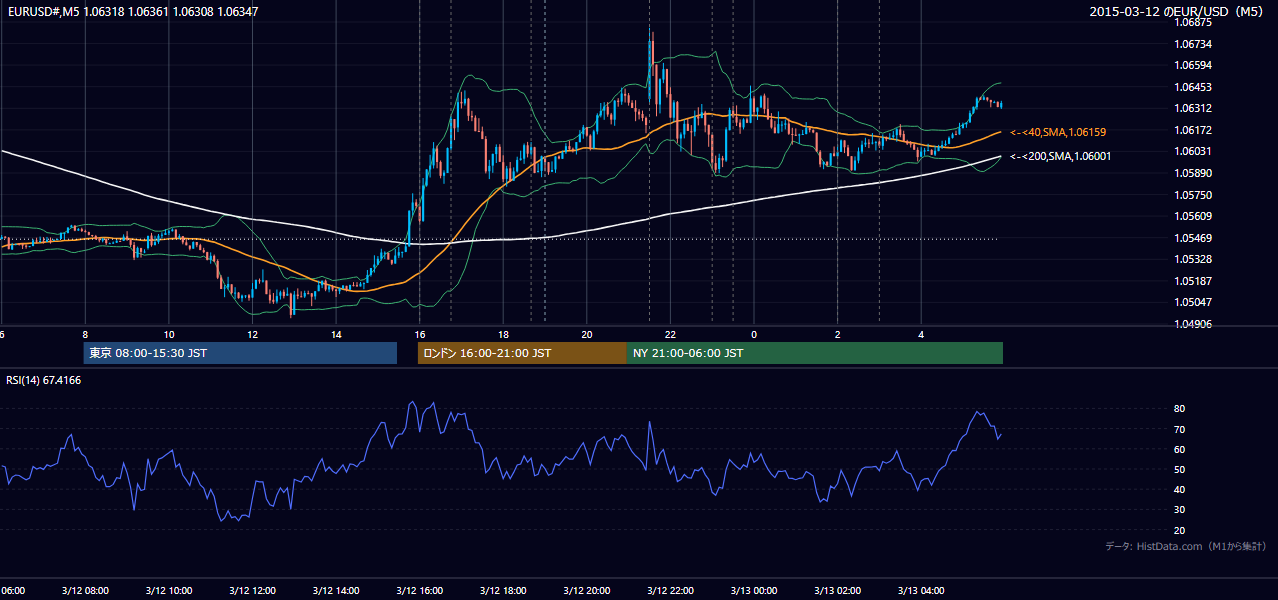Screen dimensions: 1278x600
Task: Click price level 1.05469 on axis
Action: pos(1193,238)
